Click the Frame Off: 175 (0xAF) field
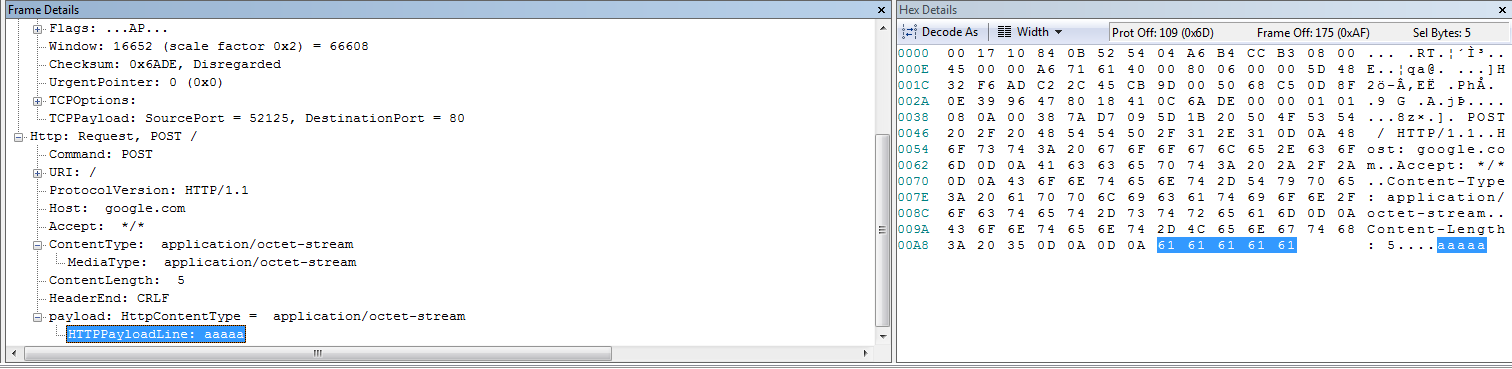This screenshot has height=369, width=1512. [1312, 32]
